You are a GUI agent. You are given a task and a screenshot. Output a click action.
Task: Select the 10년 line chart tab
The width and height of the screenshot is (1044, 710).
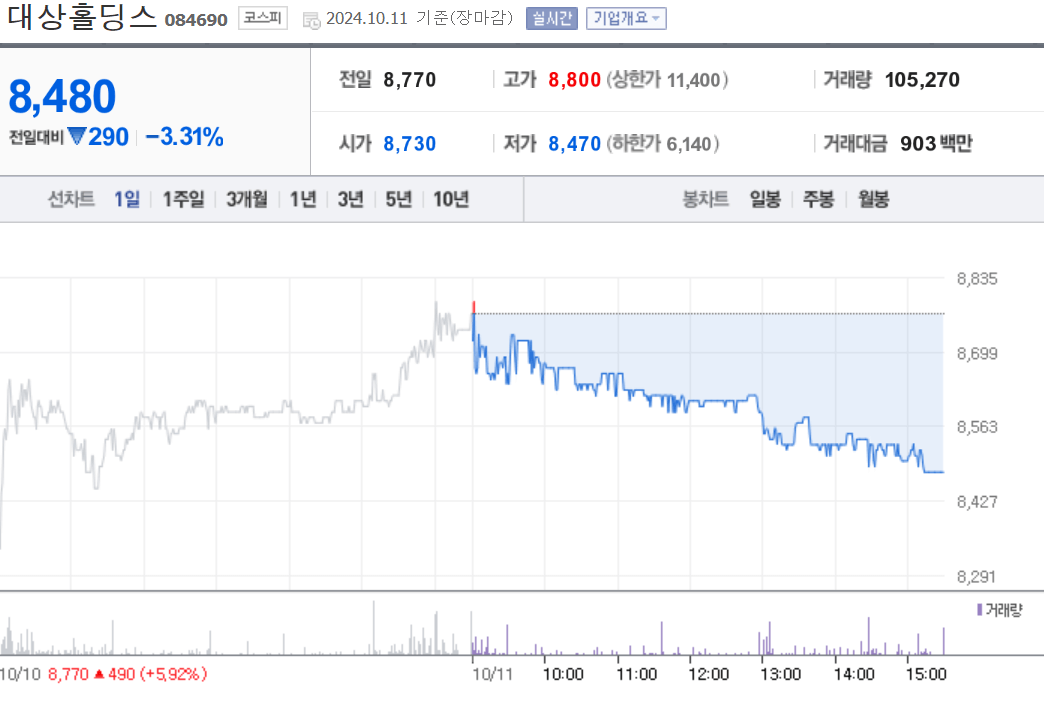[451, 199]
